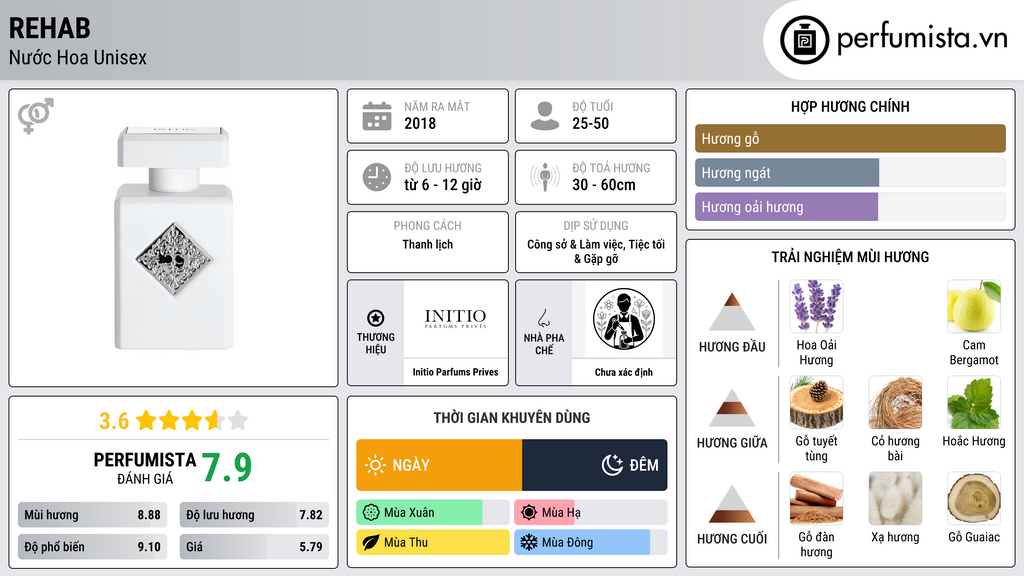Click the Mùi hương 8.88 score bar
The image size is (1024, 576).
(93, 515)
